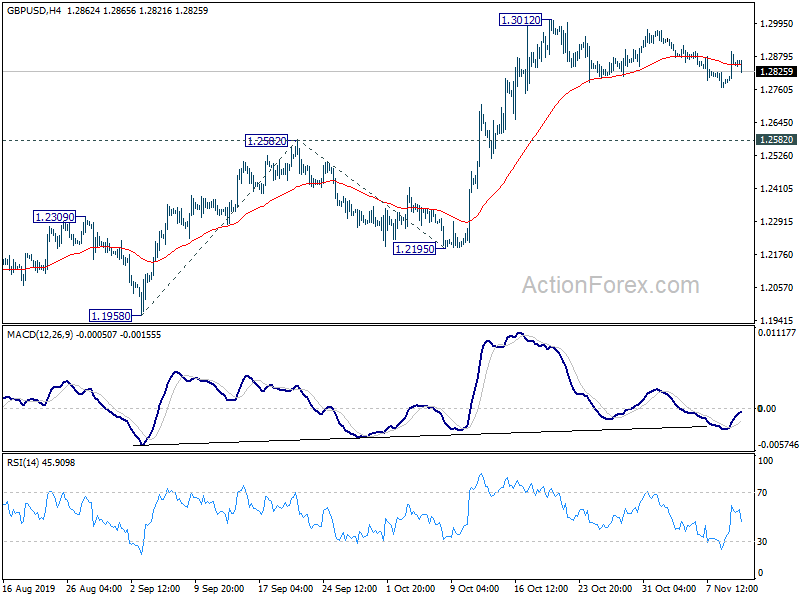Click the RSI(14) 45.9098 indicator label

coord(41,463)
